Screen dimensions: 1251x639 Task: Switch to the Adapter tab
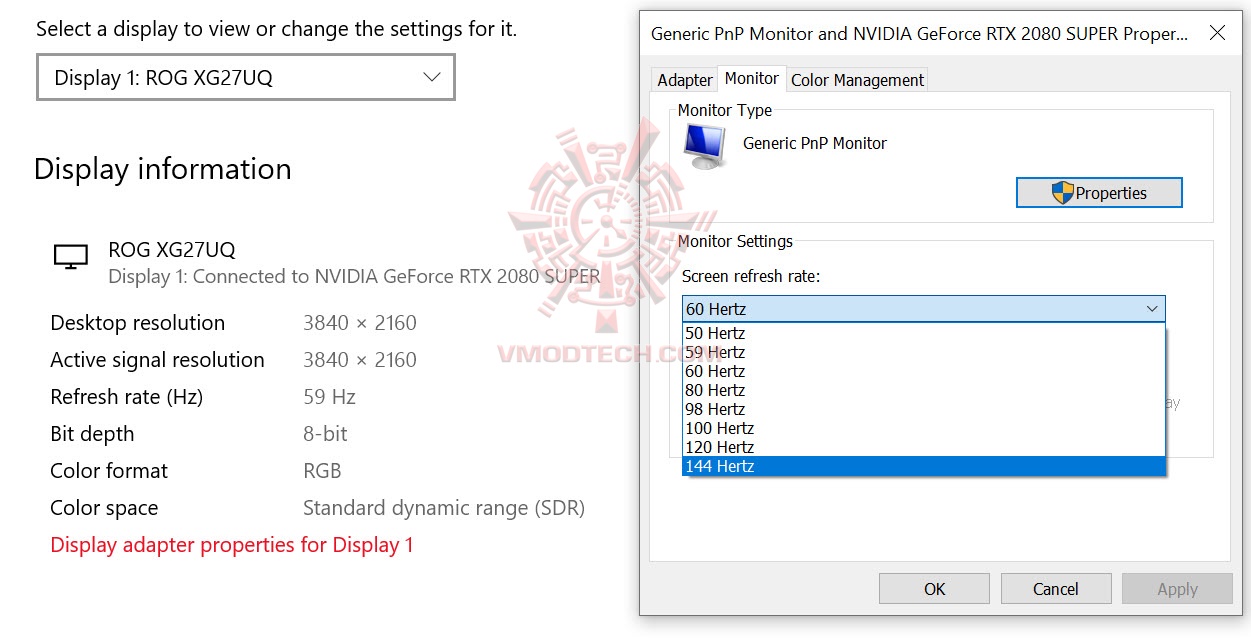[x=684, y=79]
